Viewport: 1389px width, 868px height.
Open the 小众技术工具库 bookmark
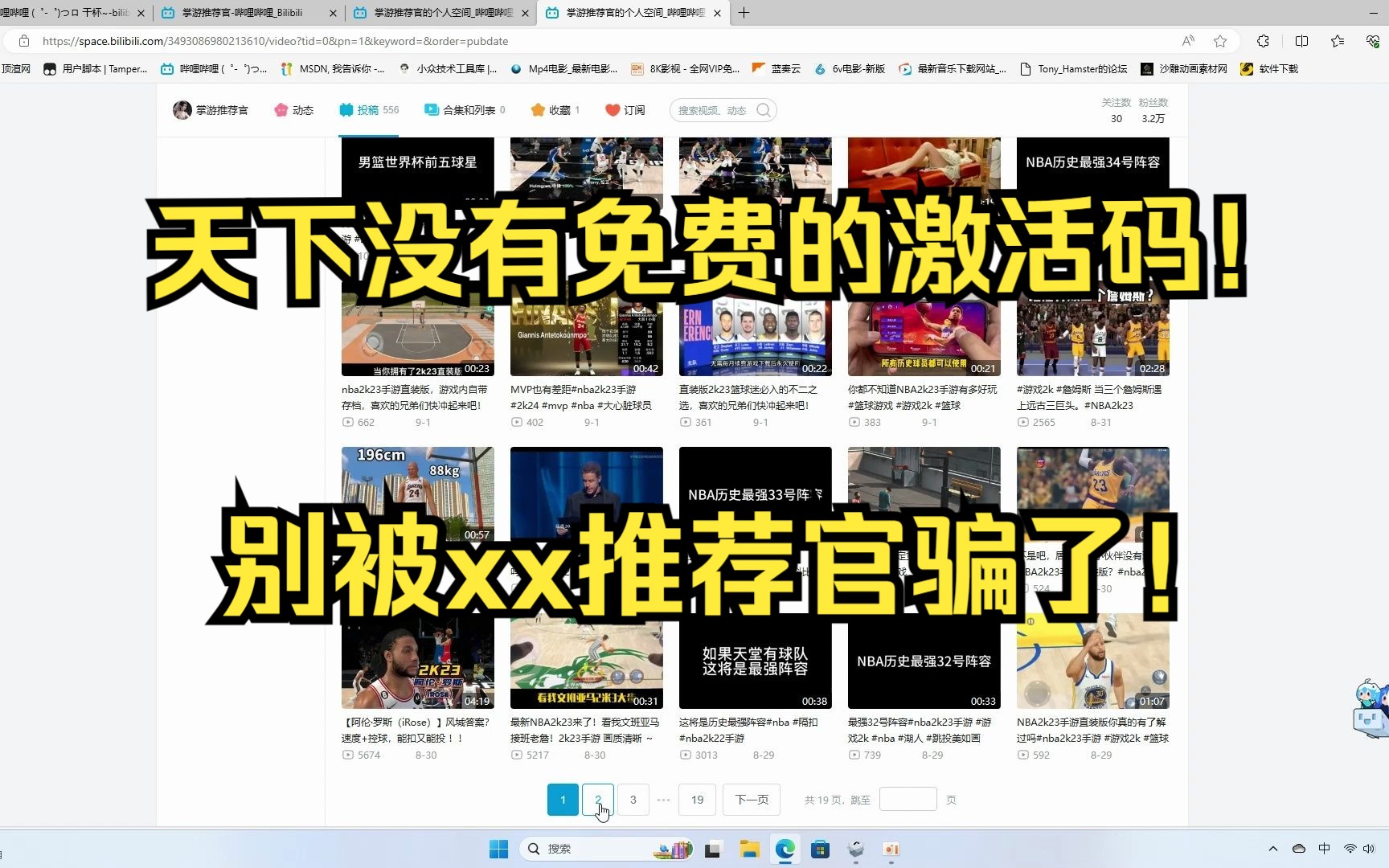[448, 69]
